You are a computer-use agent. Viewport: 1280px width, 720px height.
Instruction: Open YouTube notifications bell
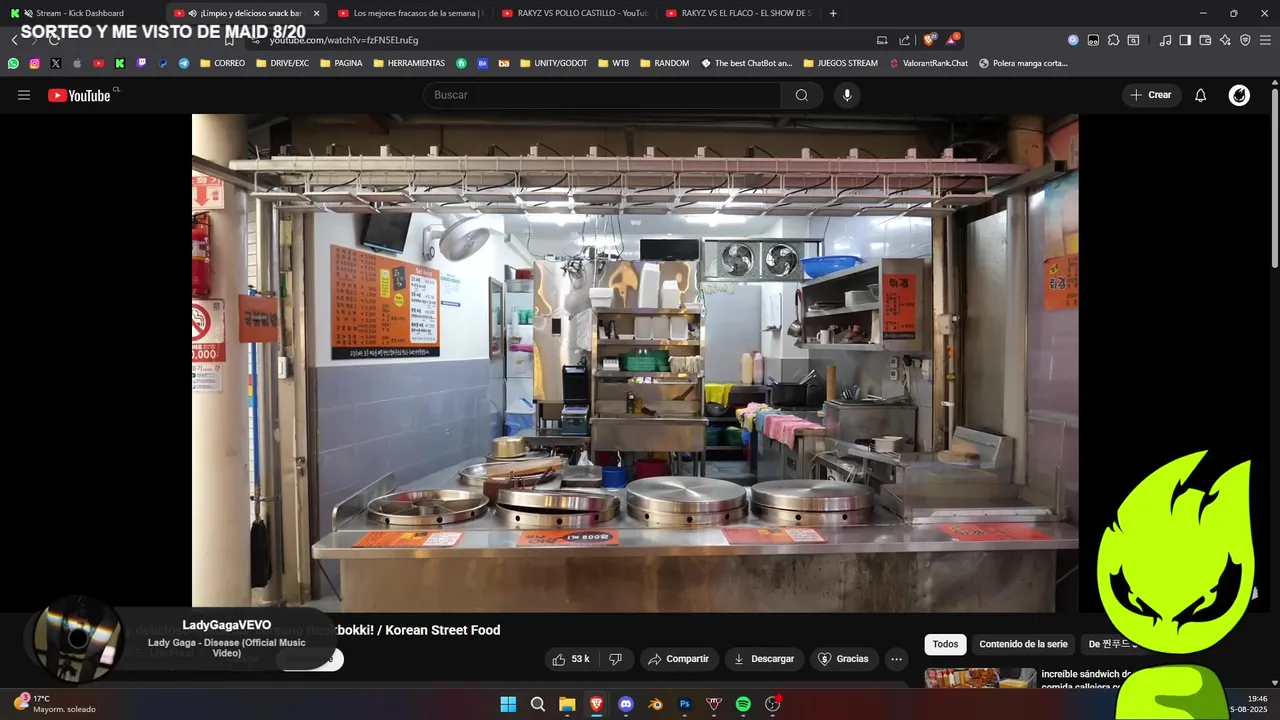coord(1201,95)
